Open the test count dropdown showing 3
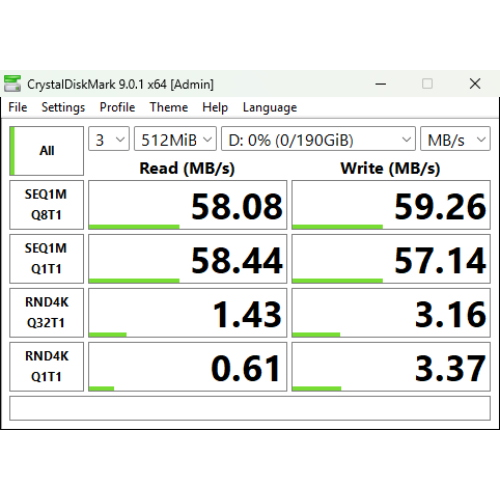The height and width of the screenshot is (500, 500). point(109,139)
